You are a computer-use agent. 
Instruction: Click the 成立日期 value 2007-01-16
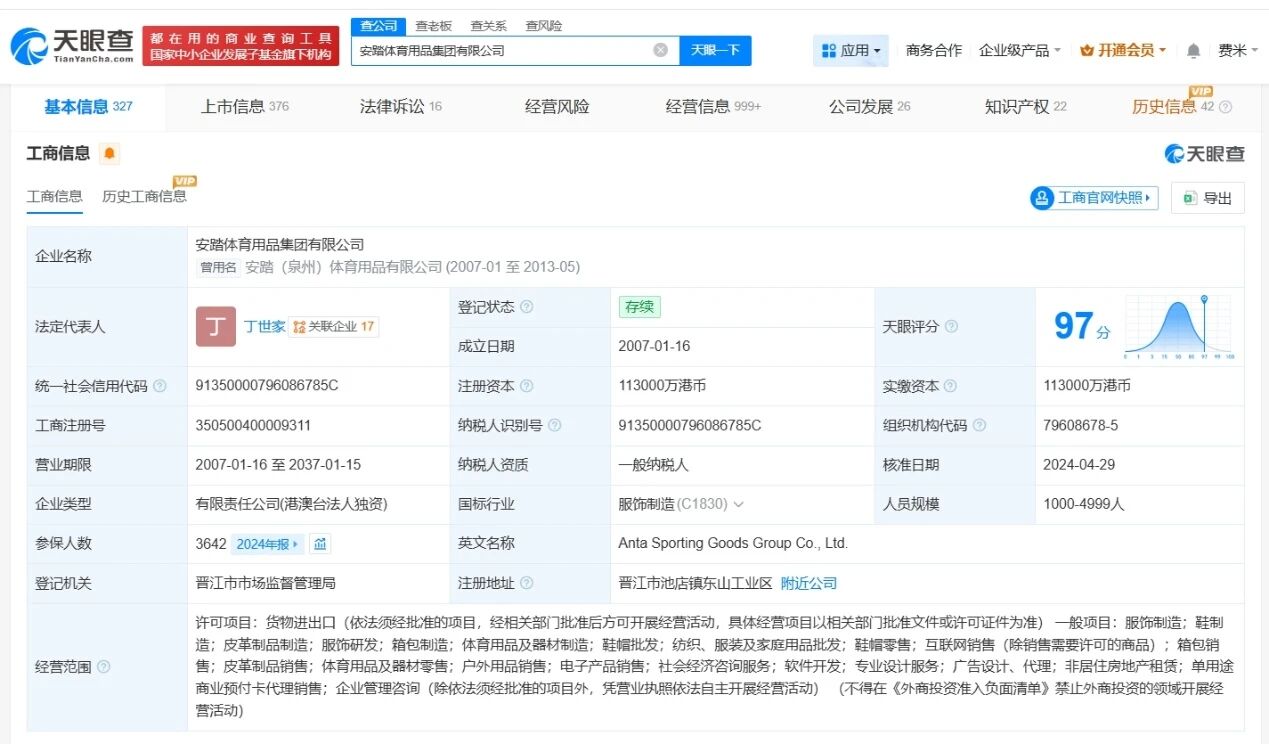tap(654, 346)
